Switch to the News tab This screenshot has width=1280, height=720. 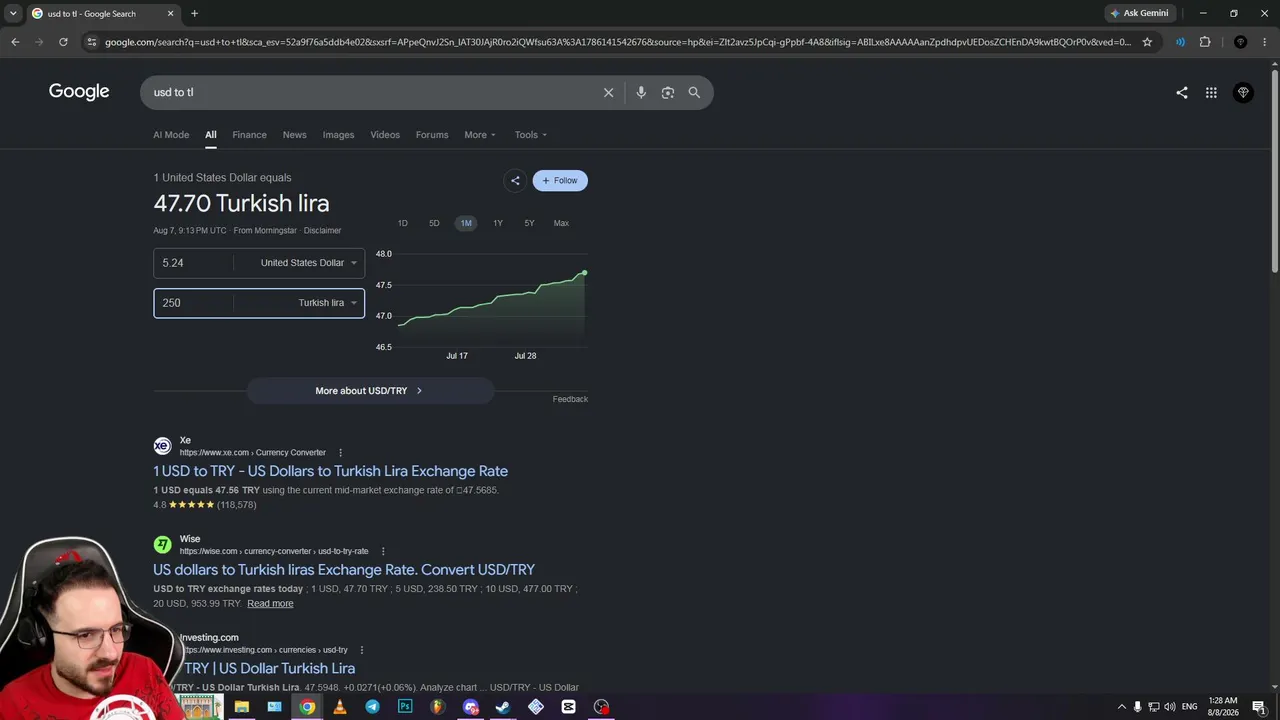294,135
